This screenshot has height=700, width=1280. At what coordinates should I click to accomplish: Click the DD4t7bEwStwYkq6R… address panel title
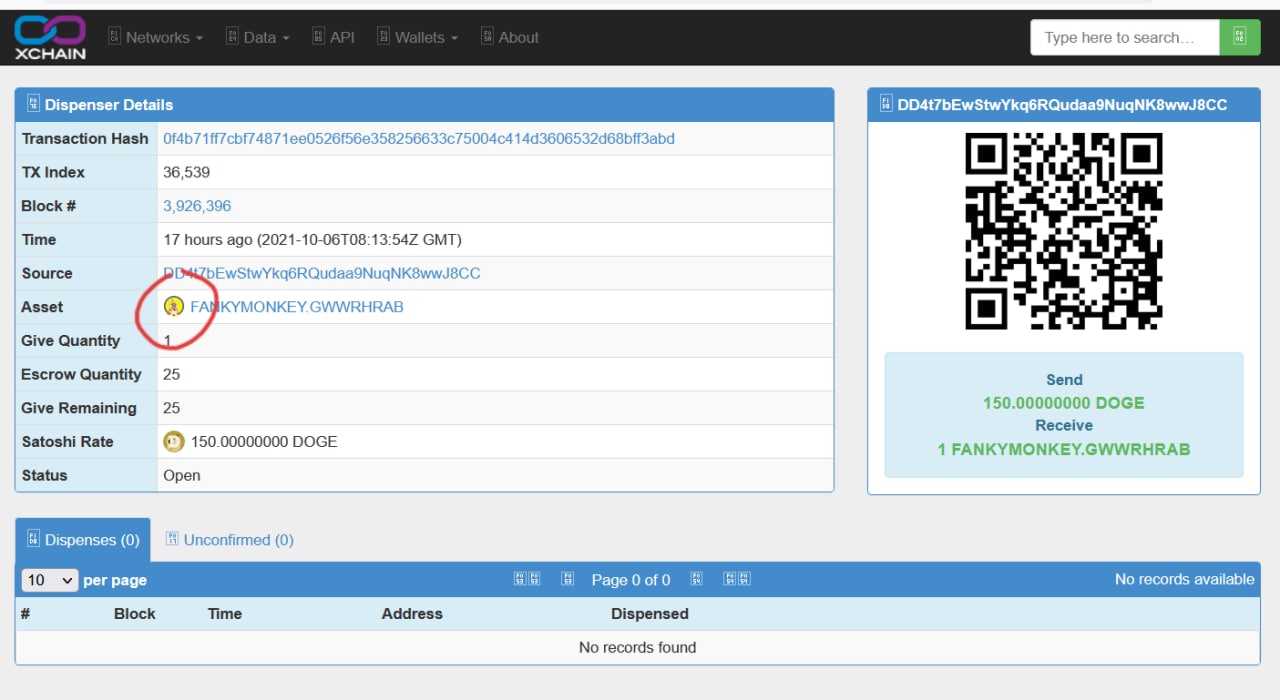(x=1062, y=104)
